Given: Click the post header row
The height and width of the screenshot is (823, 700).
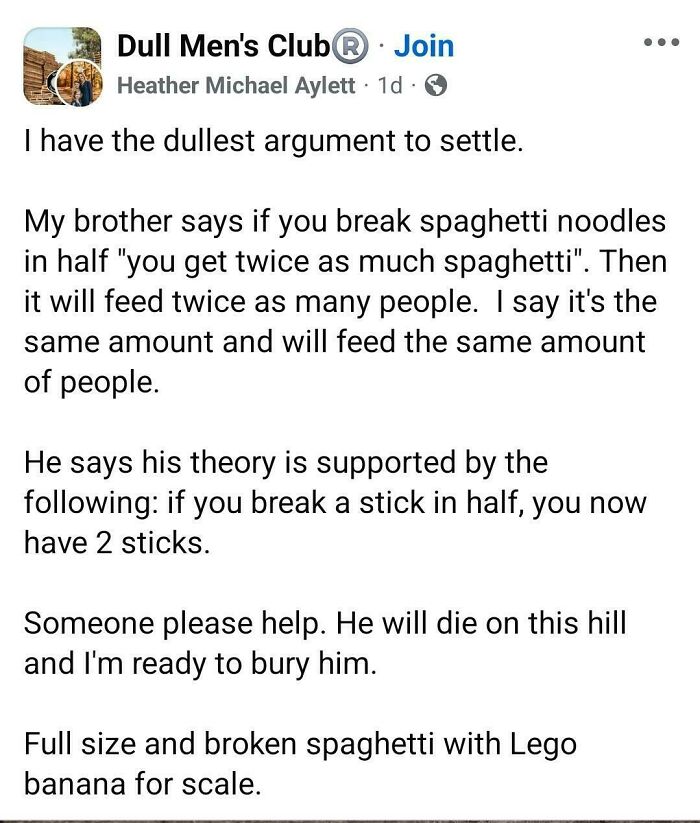Looking at the screenshot, I should coord(350,60).
